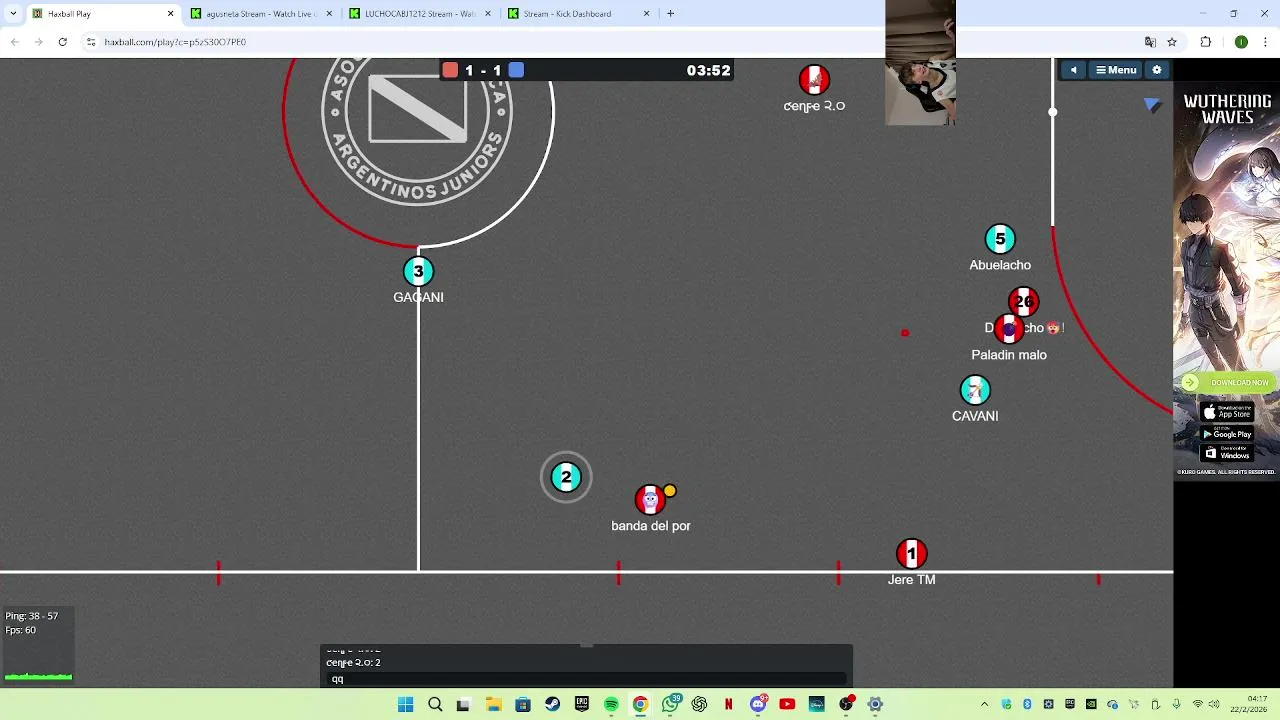1280x720 pixels.
Task: Open the Haxball Menu button
Action: pyautogui.click(x=1116, y=70)
